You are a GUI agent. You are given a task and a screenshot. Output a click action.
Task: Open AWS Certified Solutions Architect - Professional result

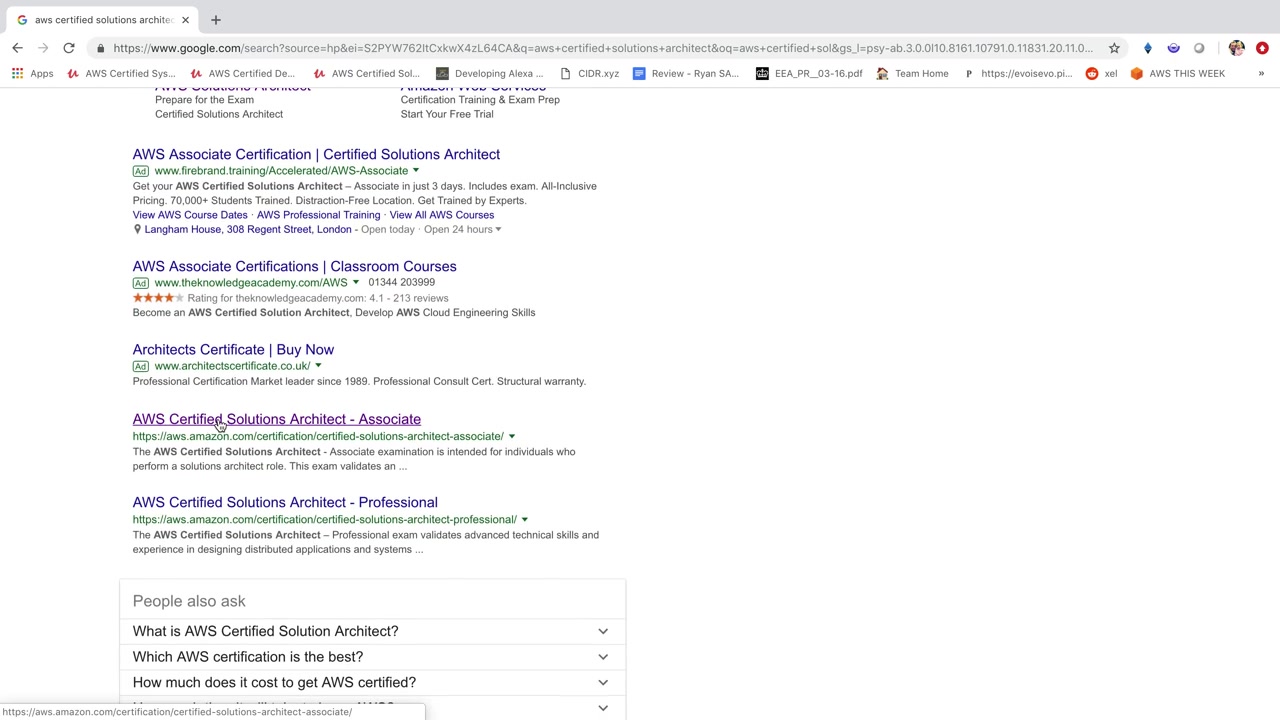[x=285, y=502]
